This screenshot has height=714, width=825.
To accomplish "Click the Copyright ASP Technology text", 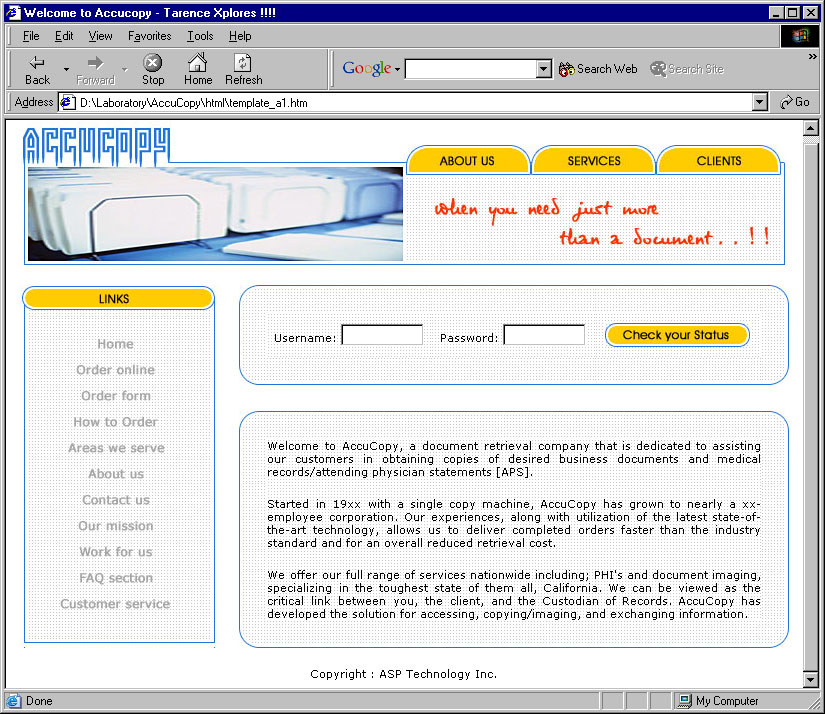I will (404, 674).
